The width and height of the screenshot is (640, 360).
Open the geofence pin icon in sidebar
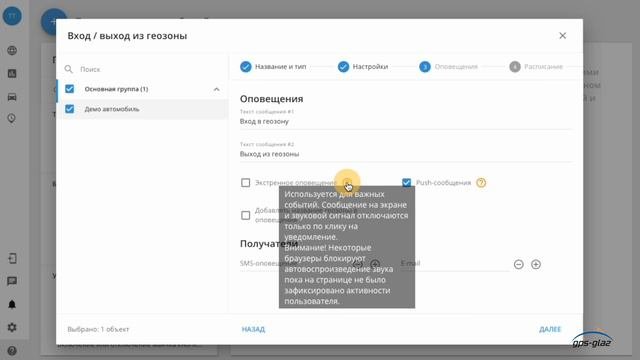click(12, 118)
